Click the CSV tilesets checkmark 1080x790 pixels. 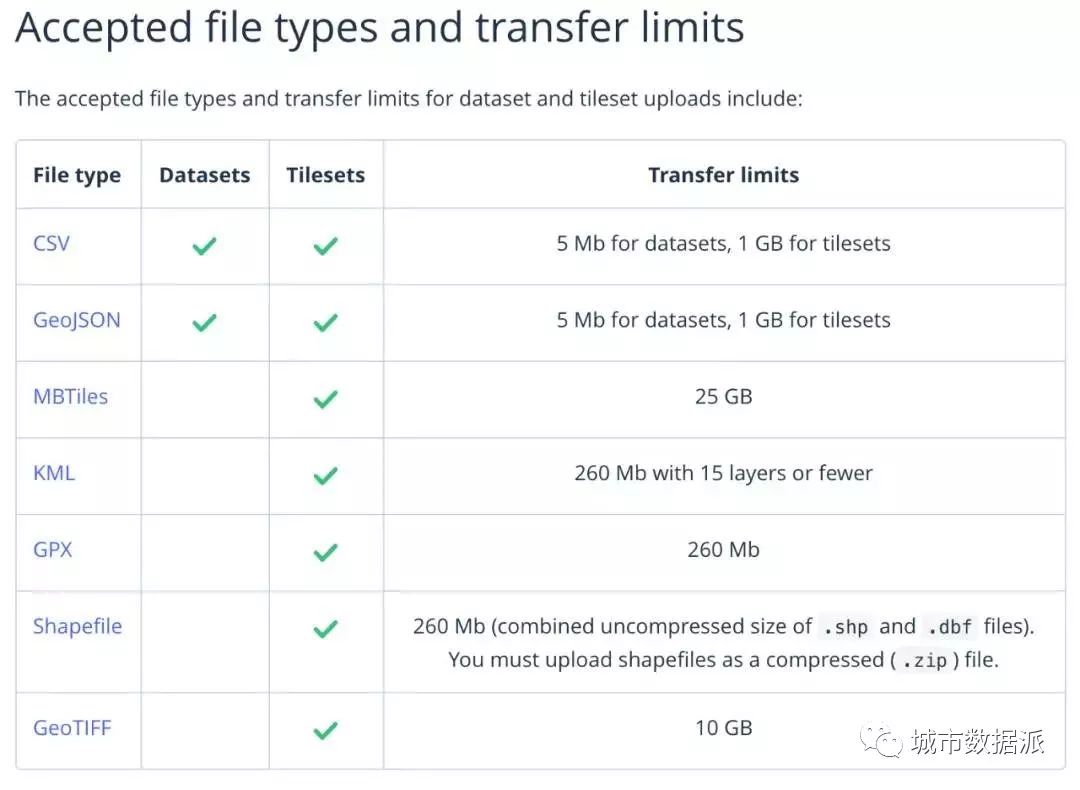(325, 245)
